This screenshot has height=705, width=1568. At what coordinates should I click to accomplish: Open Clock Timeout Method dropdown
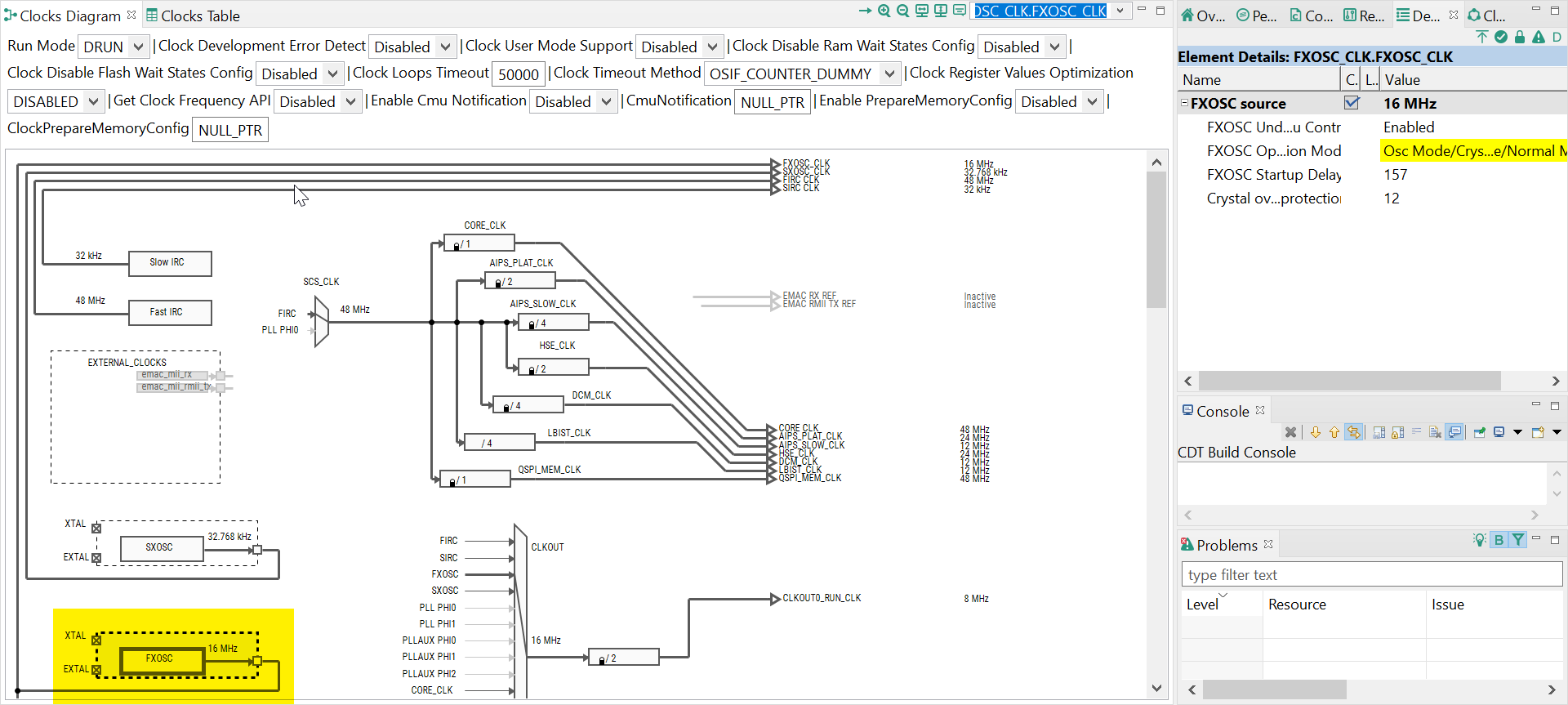pos(803,74)
